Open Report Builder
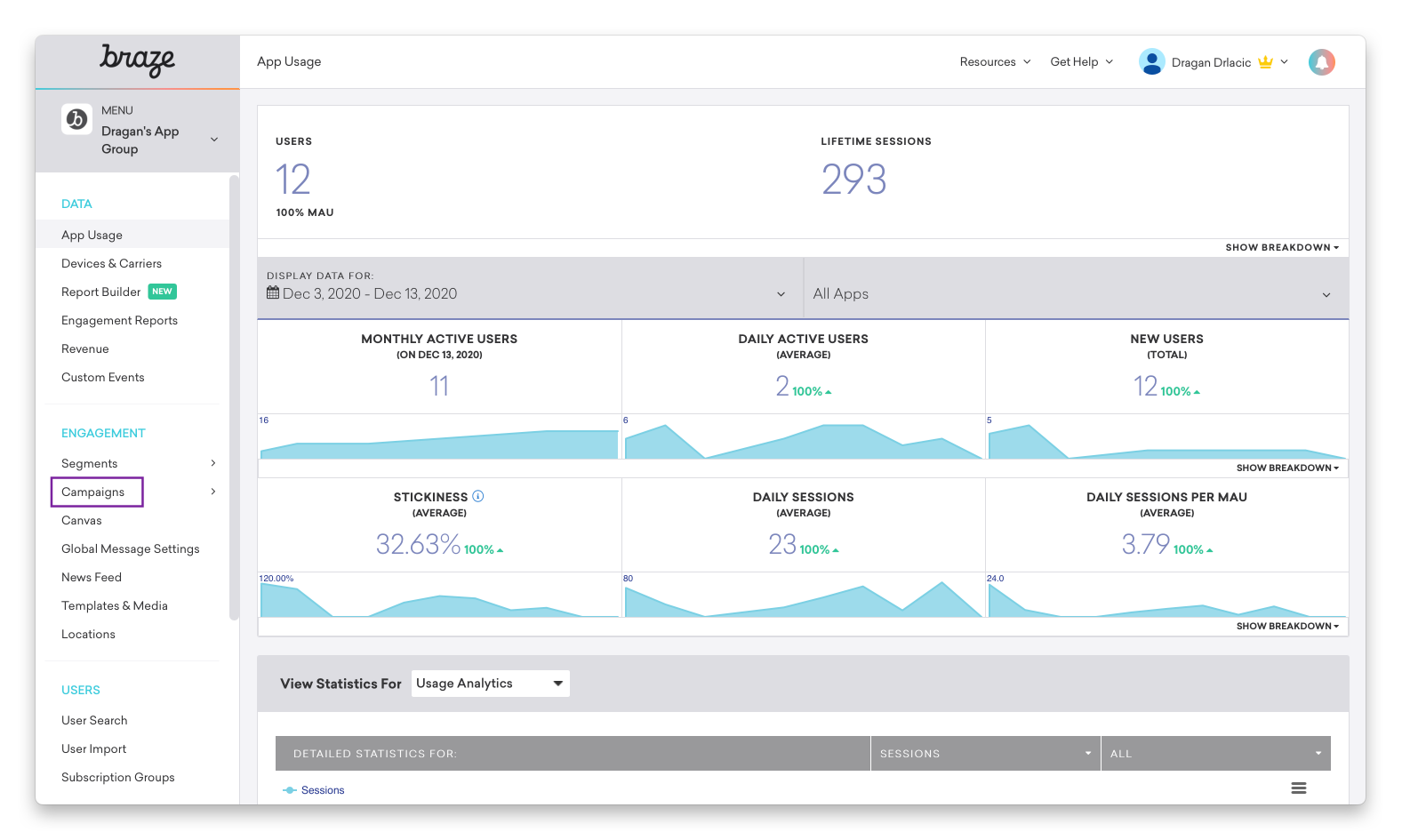The width and height of the screenshot is (1402, 840). tap(100, 292)
